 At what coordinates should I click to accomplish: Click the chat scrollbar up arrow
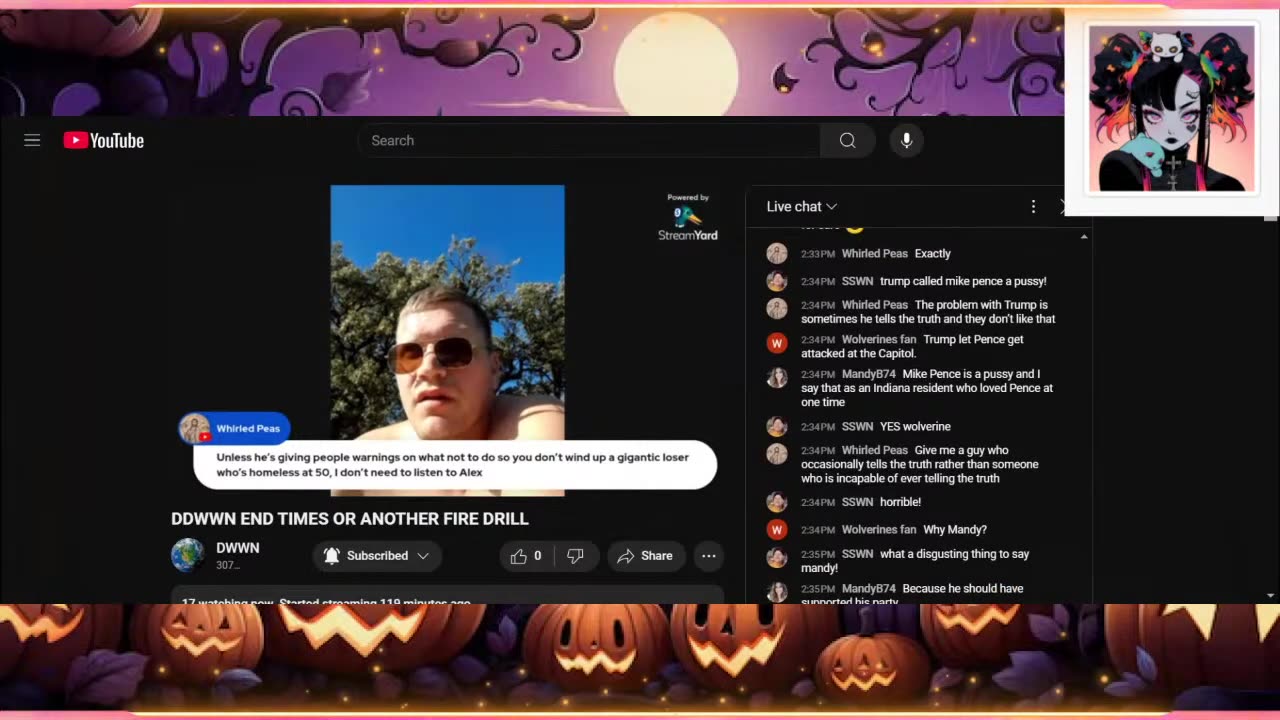pyautogui.click(x=1084, y=237)
